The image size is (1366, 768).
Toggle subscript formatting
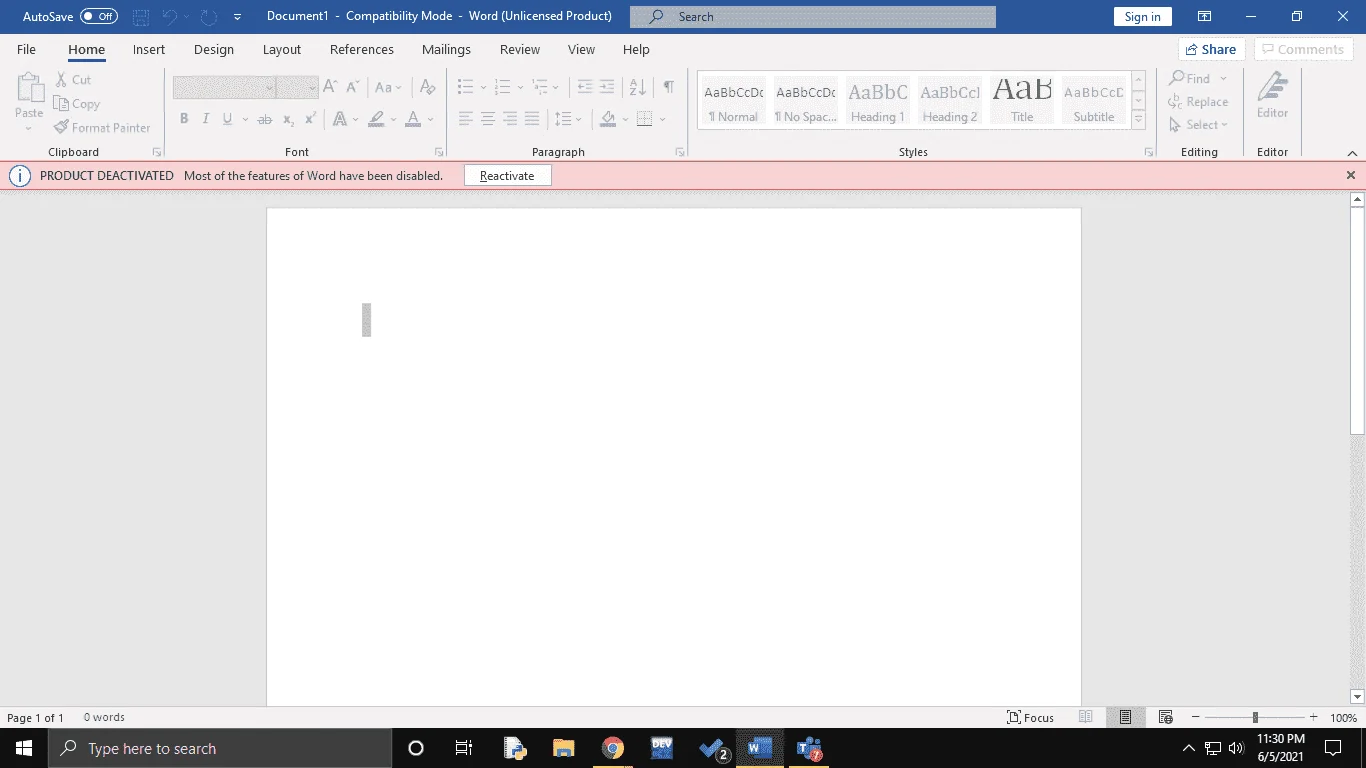[x=288, y=119]
